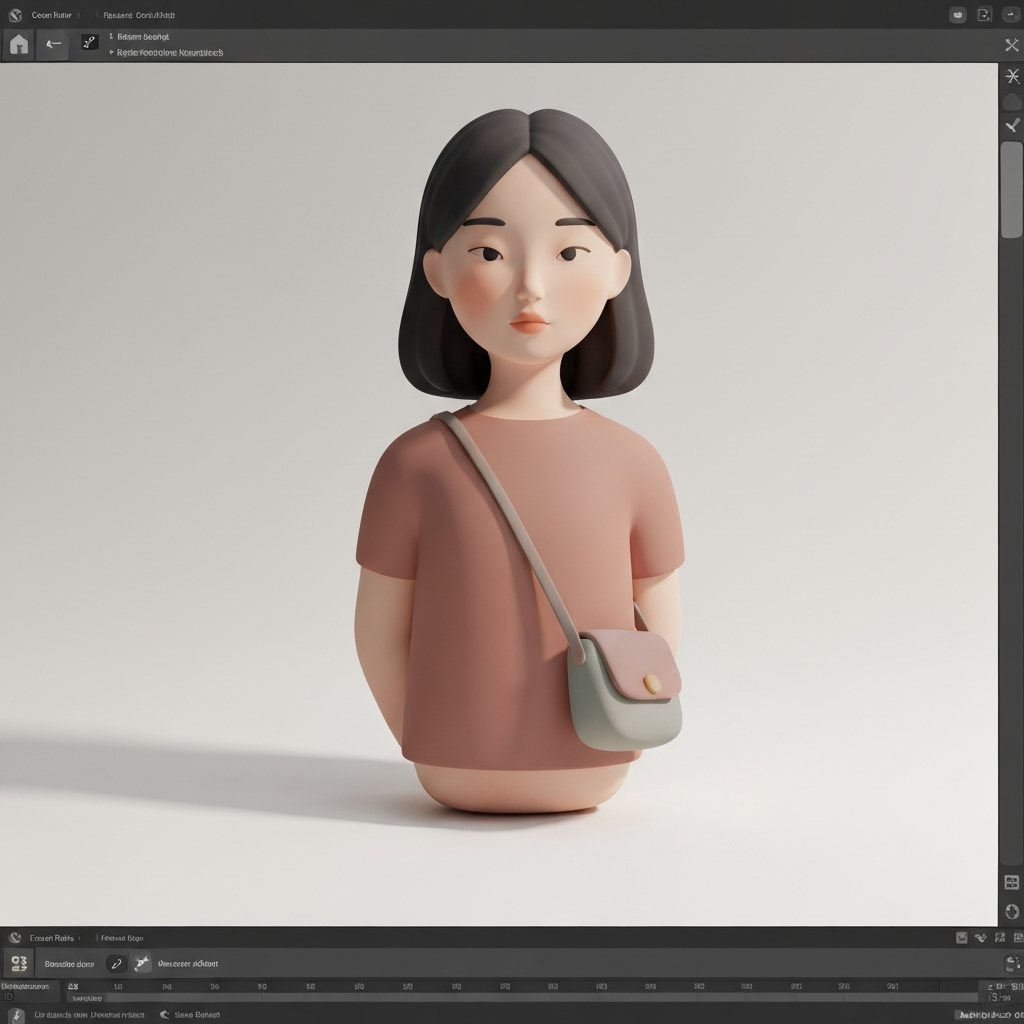The width and height of the screenshot is (1024, 1024).
Task: Open the second menu in the bottom panel header
Action: pos(122,938)
